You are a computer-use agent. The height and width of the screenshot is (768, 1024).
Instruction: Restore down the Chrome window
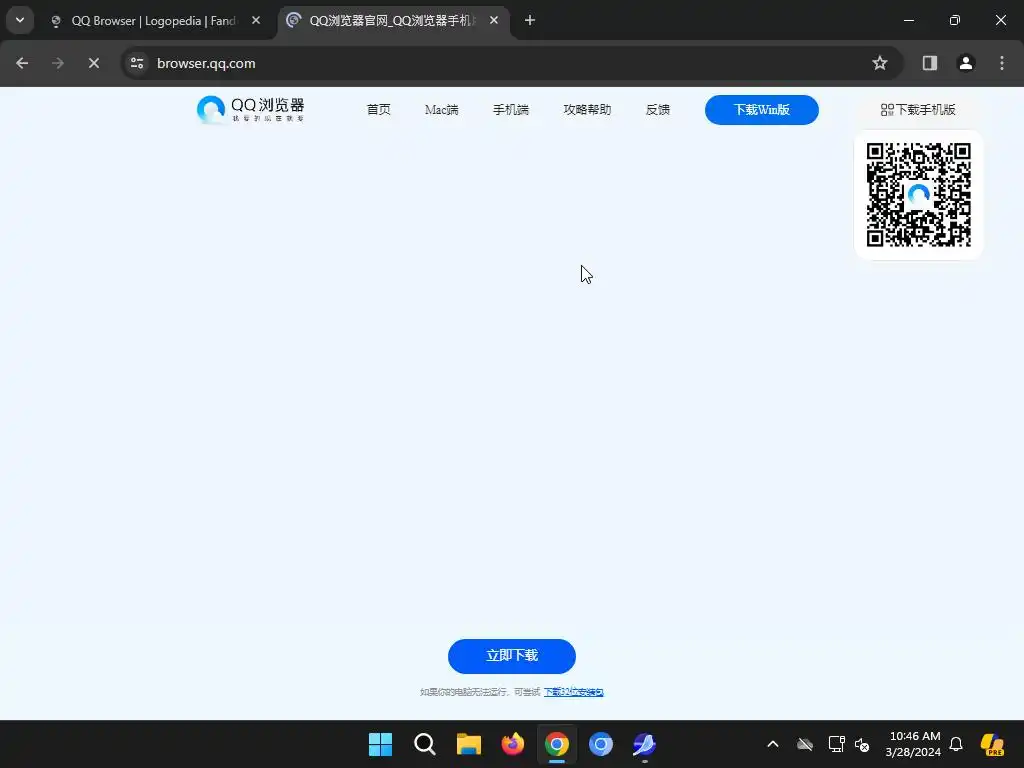coord(955,20)
